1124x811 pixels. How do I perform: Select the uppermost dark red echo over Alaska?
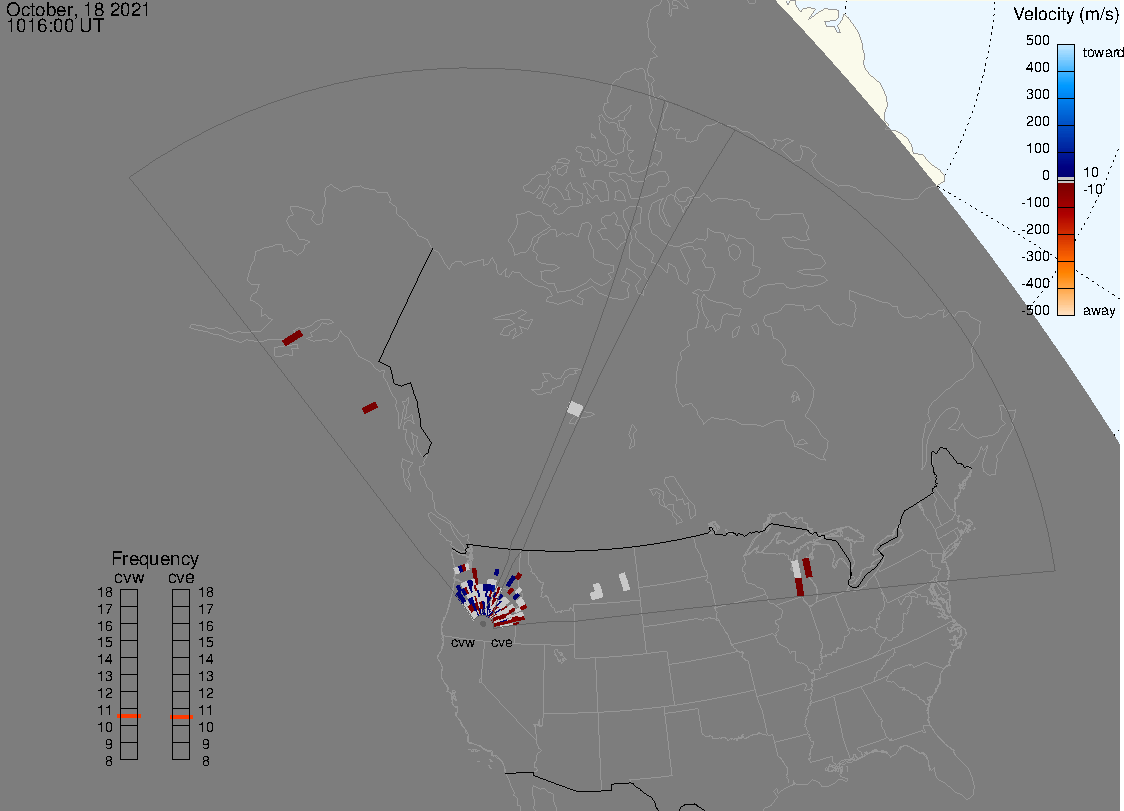(x=292, y=338)
